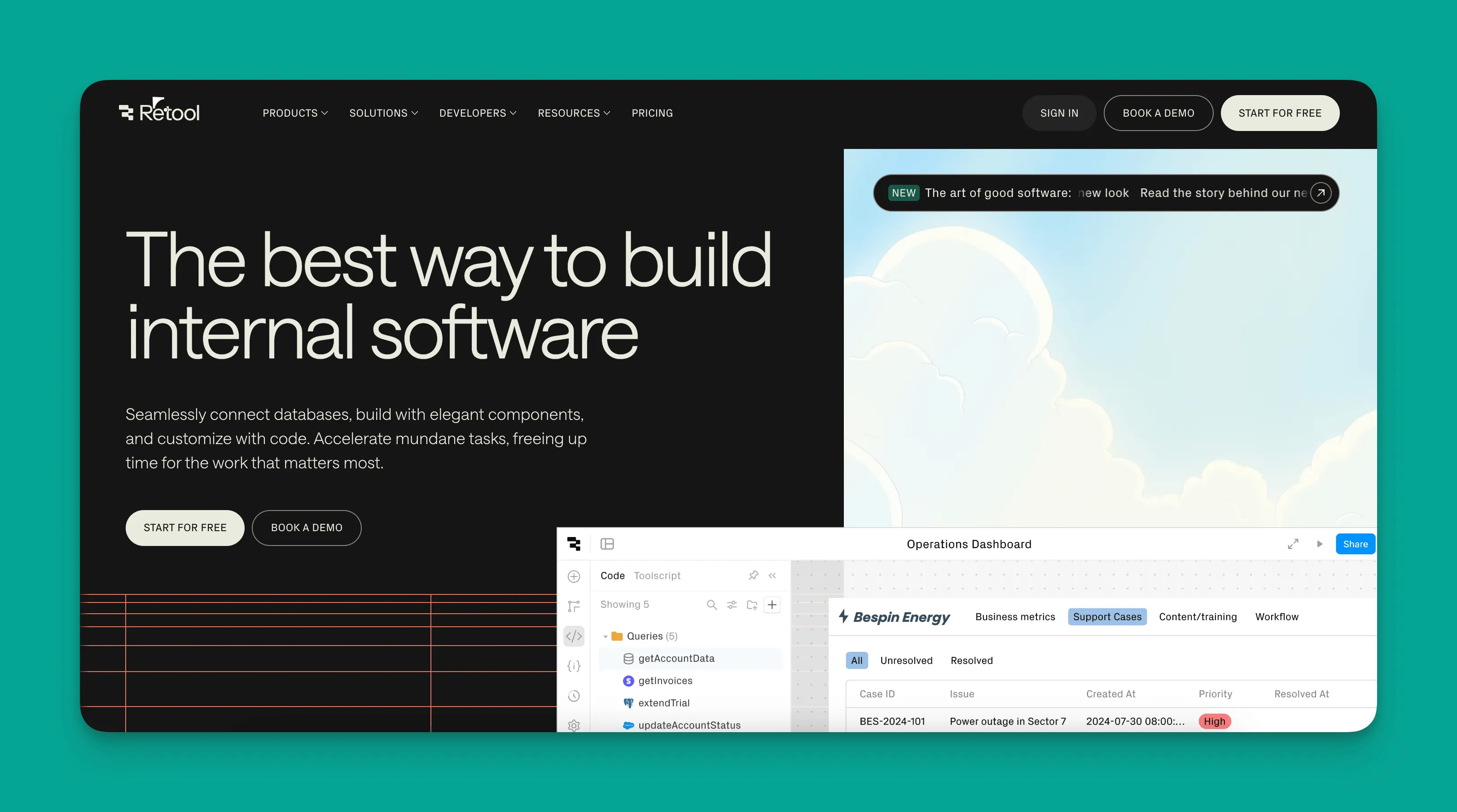This screenshot has height=812, width=1457.
Task: Pin the Code panel open
Action: 753,575
